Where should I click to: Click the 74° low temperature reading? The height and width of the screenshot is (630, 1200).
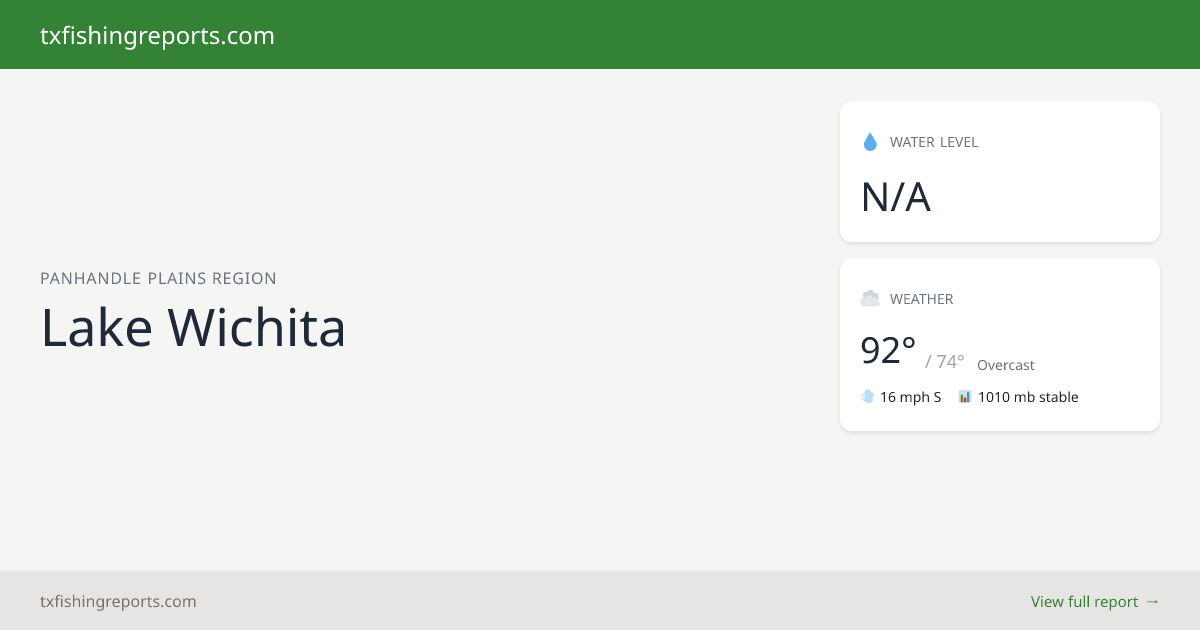[x=945, y=362]
